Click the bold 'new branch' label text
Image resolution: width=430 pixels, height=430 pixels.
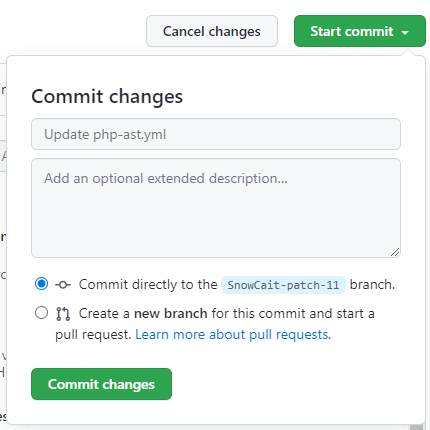pyautogui.click(x=171, y=314)
